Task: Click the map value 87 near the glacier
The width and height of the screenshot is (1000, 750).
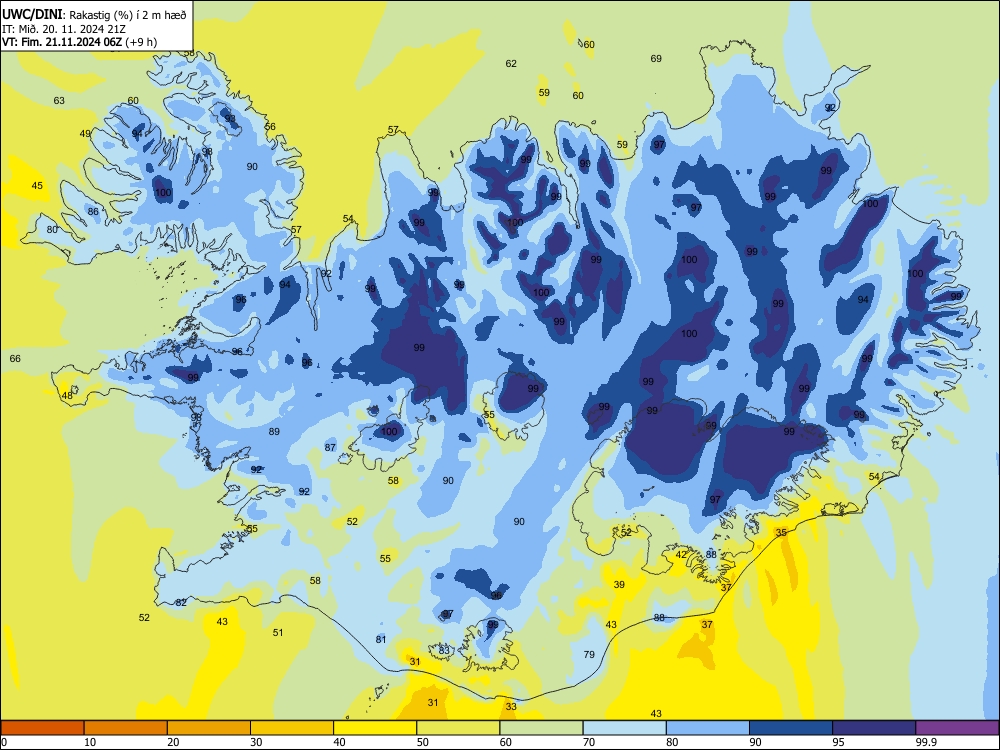Action: click(x=330, y=448)
